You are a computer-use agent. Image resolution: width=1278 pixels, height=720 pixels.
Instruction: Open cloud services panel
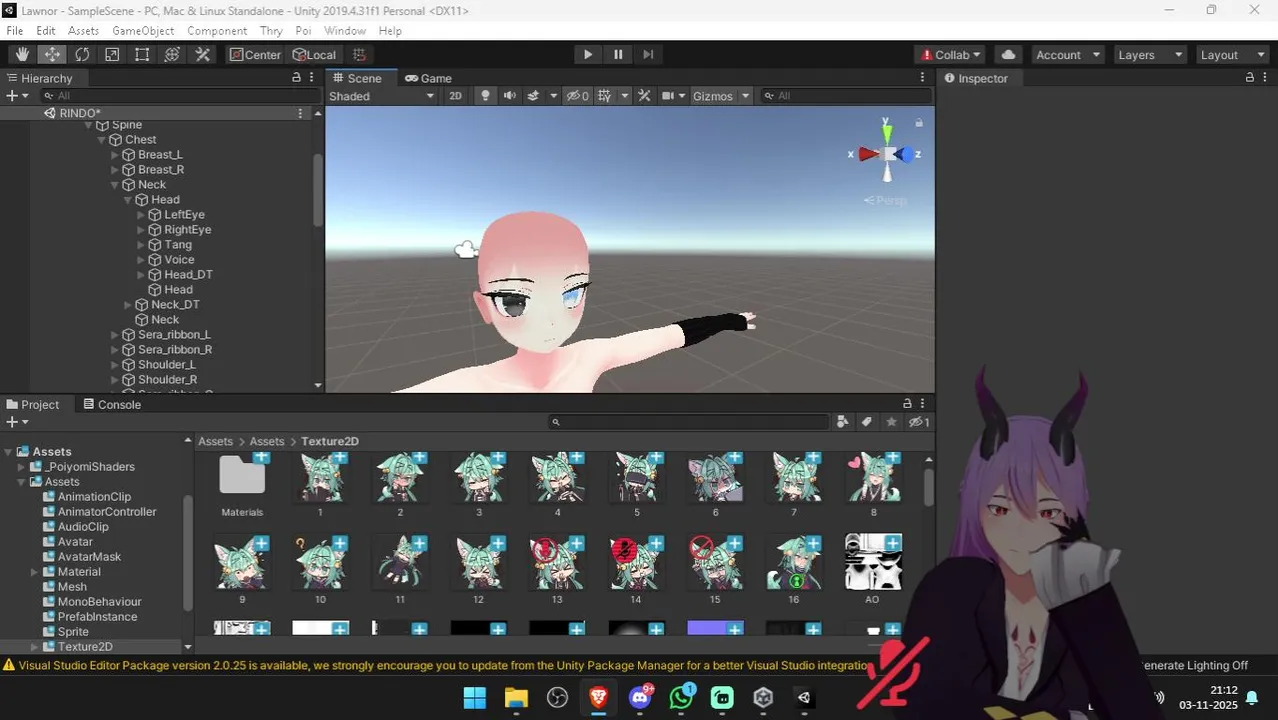click(1008, 55)
